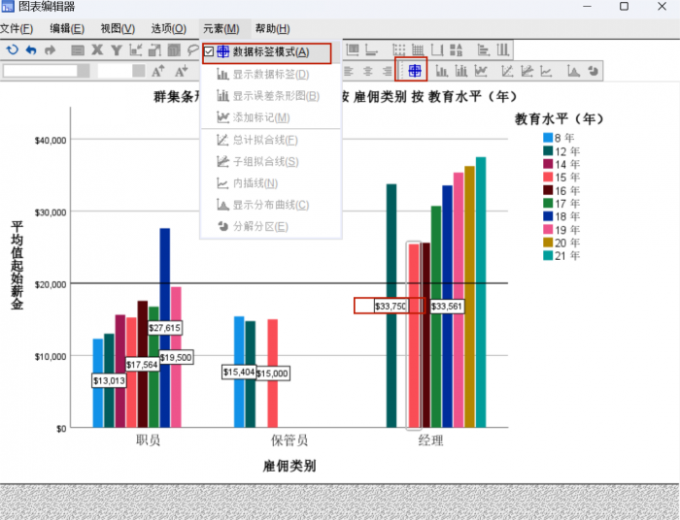Click the blue undo arrow

(31, 50)
